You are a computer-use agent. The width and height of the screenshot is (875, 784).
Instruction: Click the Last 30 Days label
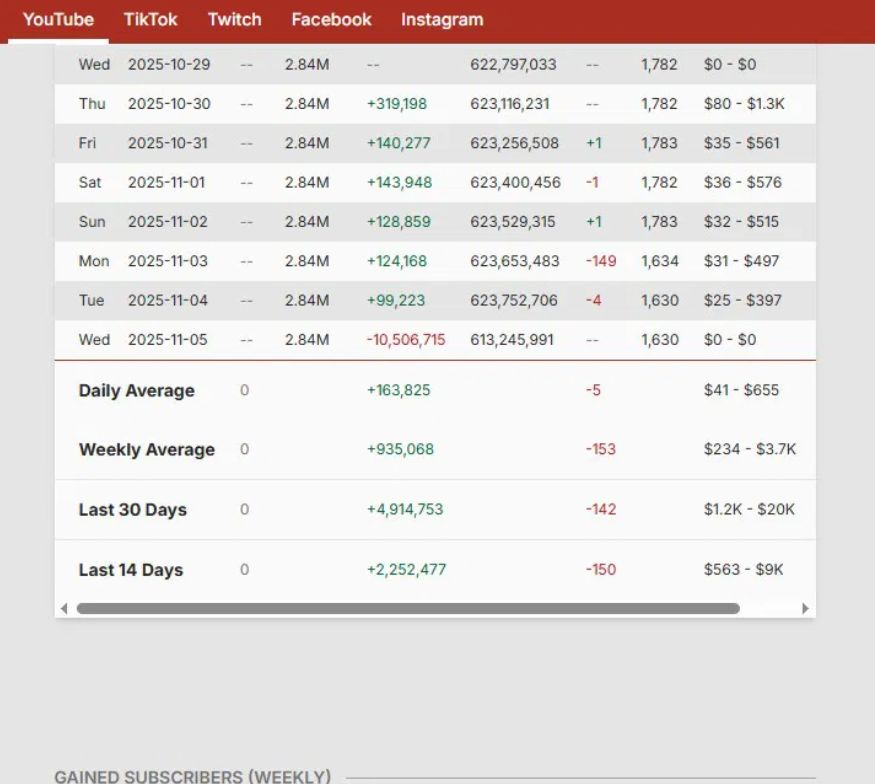coord(133,510)
